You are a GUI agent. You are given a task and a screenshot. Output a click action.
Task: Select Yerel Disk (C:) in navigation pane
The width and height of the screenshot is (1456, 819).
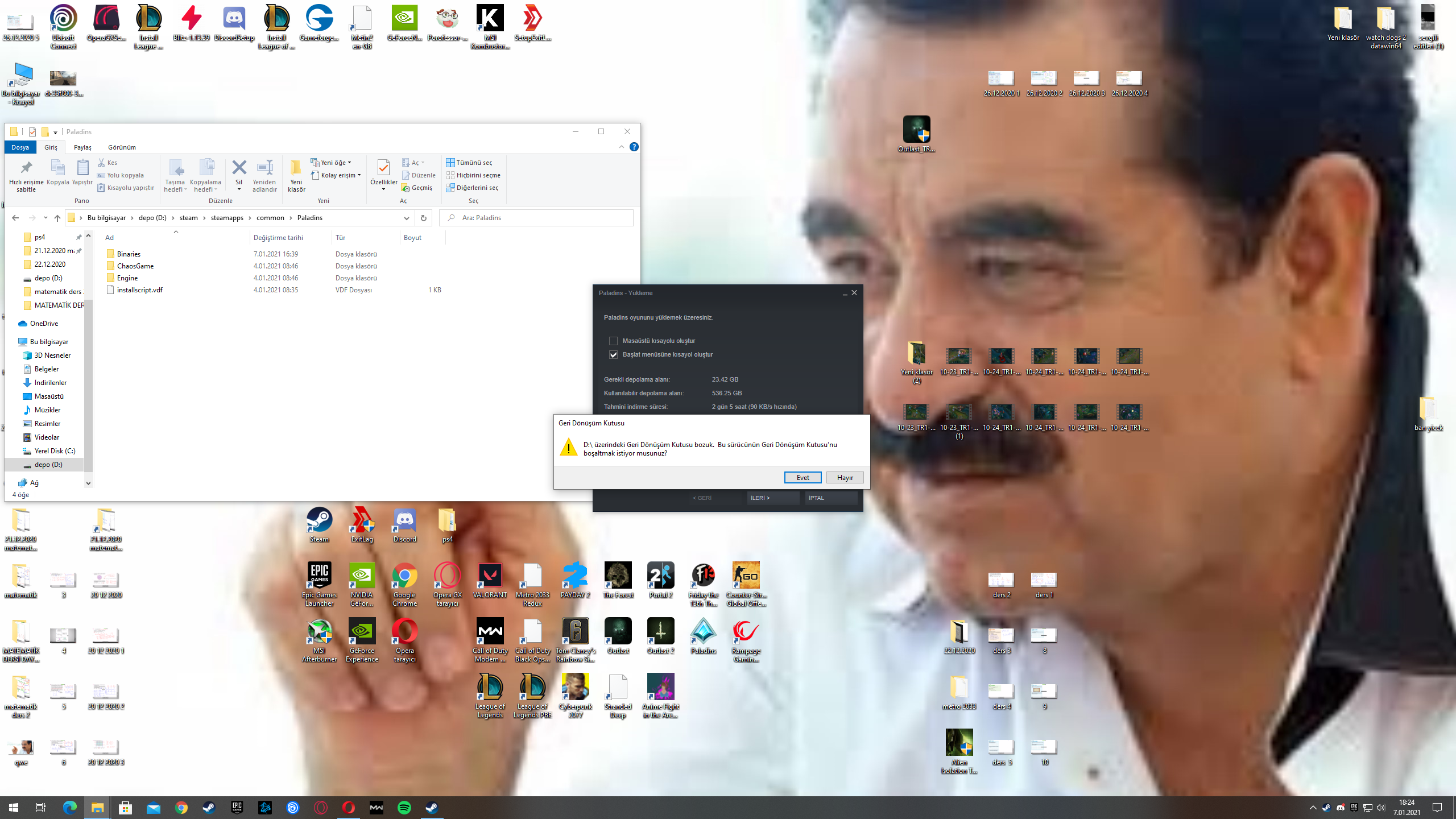(x=55, y=451)
